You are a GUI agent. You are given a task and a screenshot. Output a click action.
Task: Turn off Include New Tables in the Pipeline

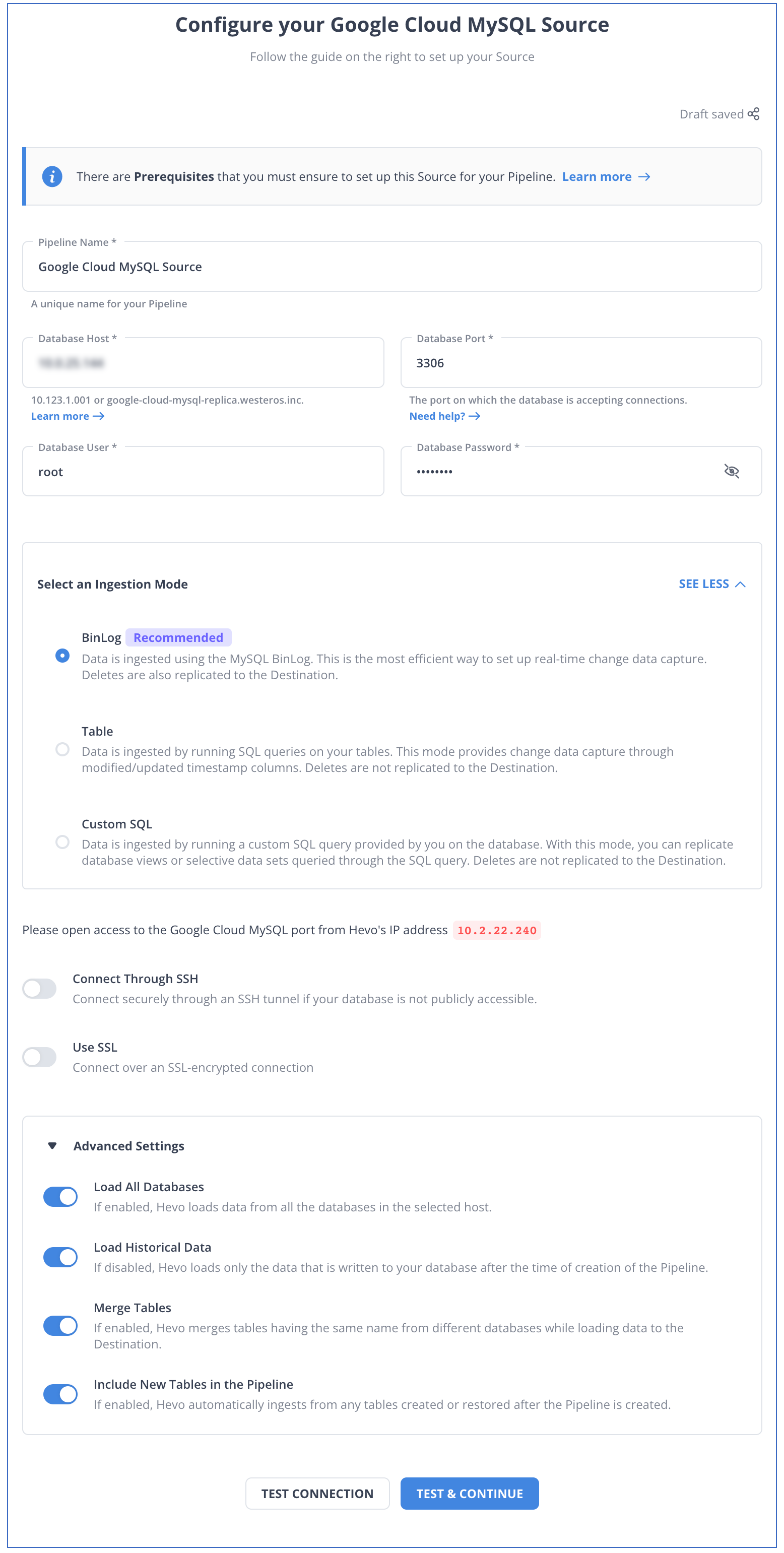pyautogui.click(x=60, y=1394)
